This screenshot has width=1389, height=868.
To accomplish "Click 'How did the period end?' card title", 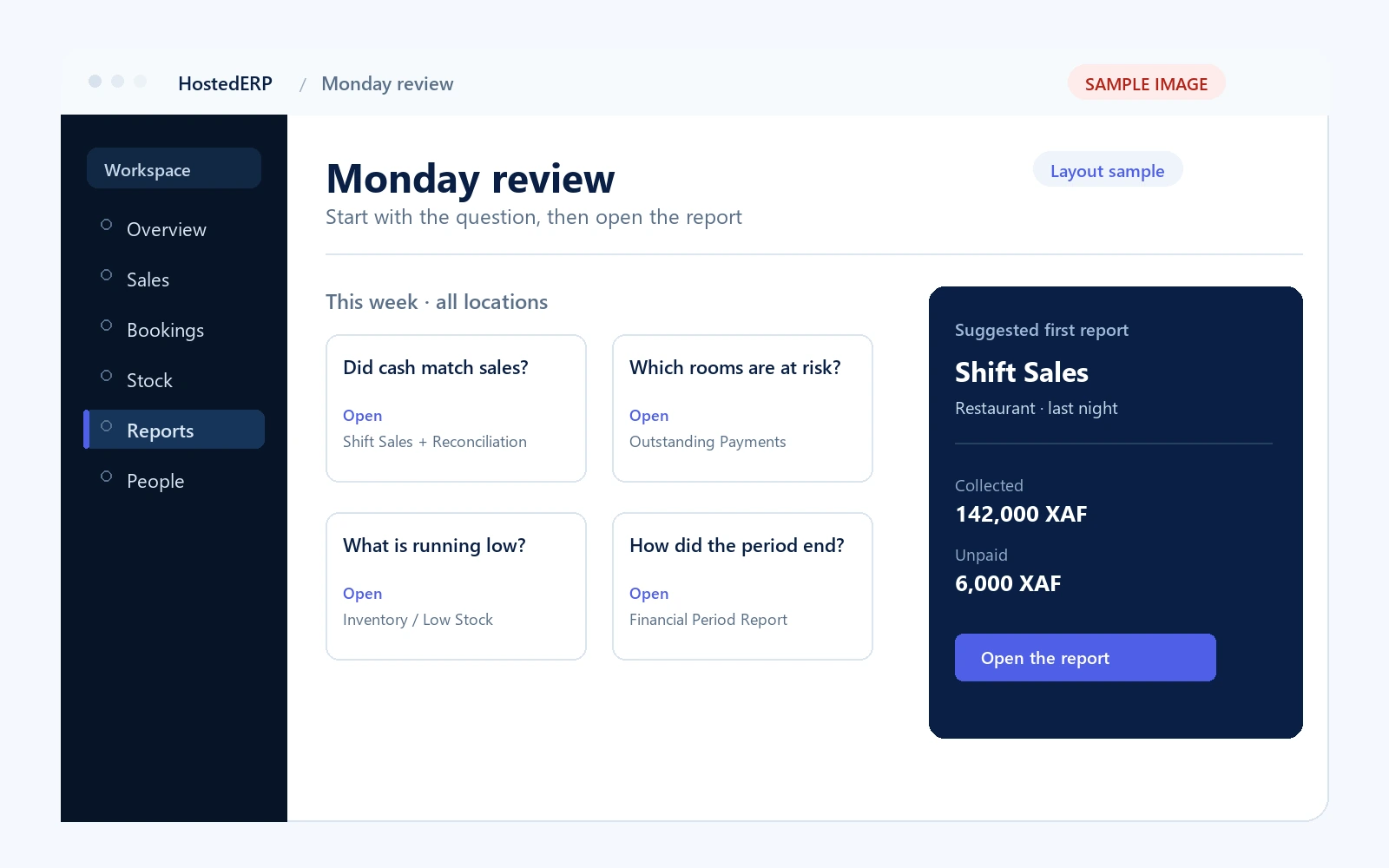I will 737,546.
